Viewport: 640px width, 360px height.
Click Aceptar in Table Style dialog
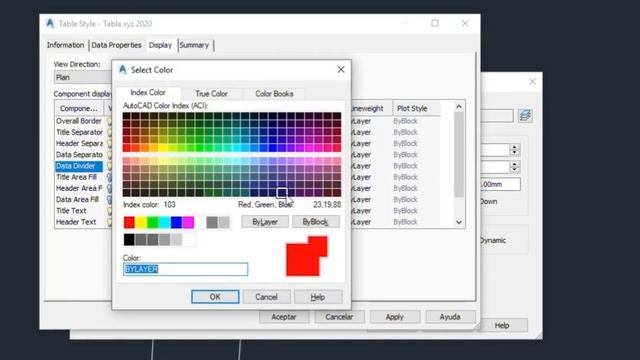coord(284,317)
